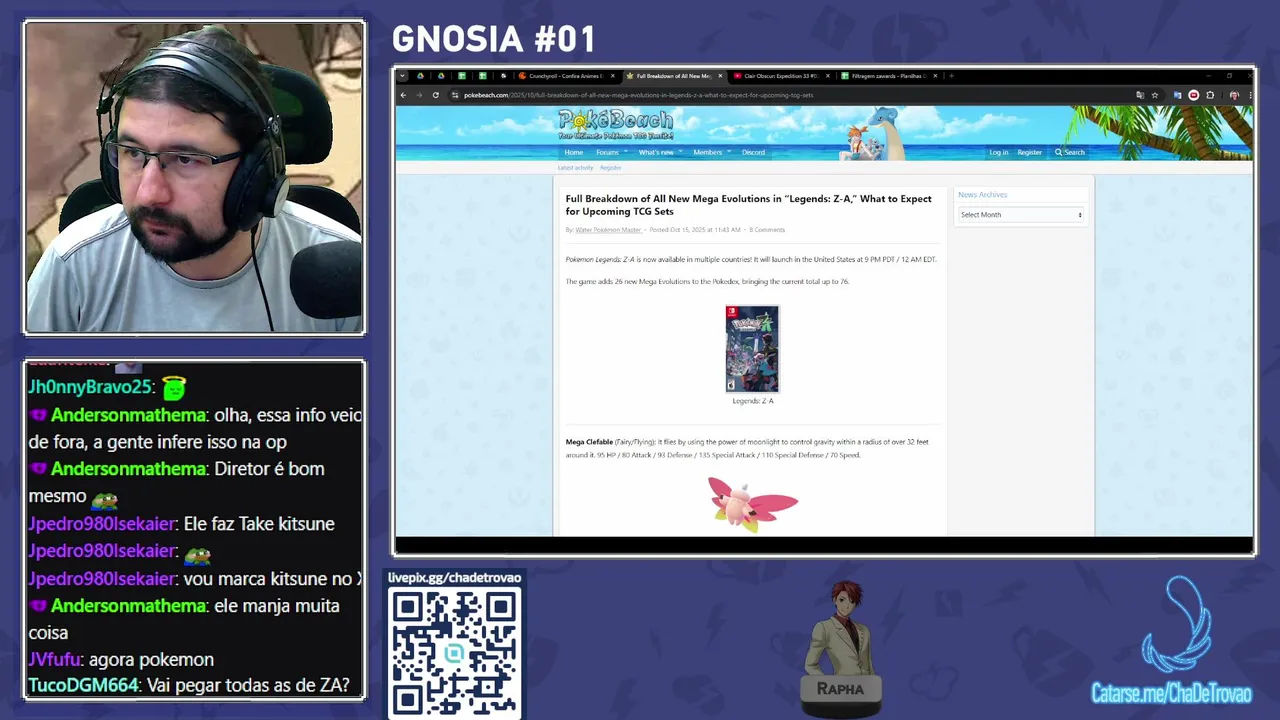
Task: Expand the What's new dropdown arrow
Action: 680,152
